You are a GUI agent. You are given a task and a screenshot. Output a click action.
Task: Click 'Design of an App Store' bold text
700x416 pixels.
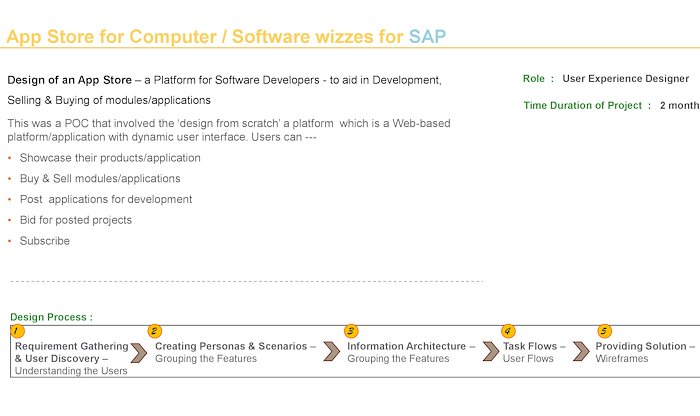[70, 80]
